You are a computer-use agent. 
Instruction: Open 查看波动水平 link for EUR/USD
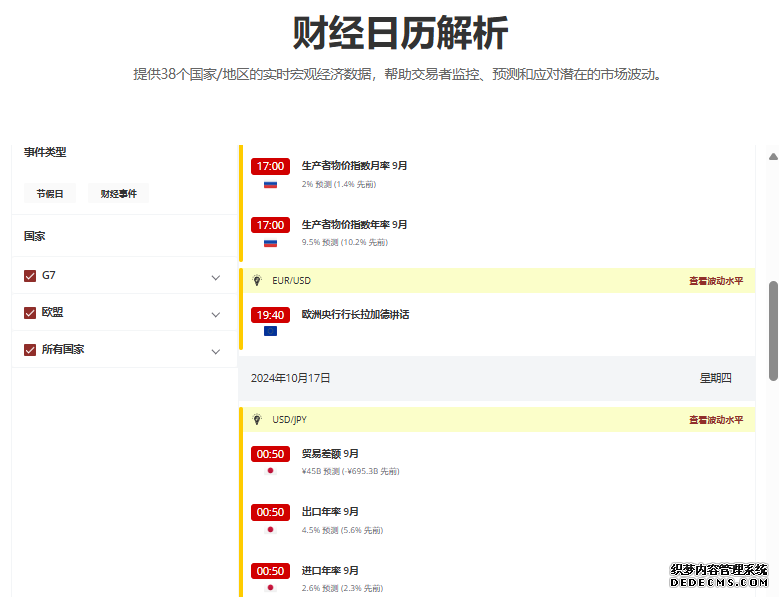coord(715,281)
